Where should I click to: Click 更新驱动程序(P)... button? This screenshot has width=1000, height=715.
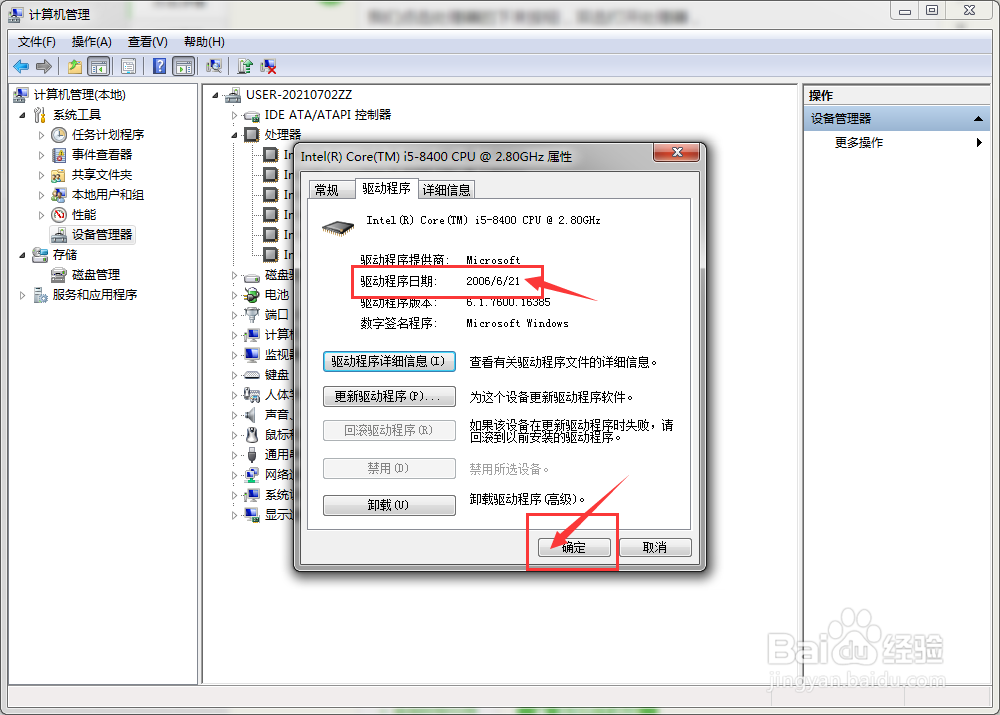pos(389,397)
